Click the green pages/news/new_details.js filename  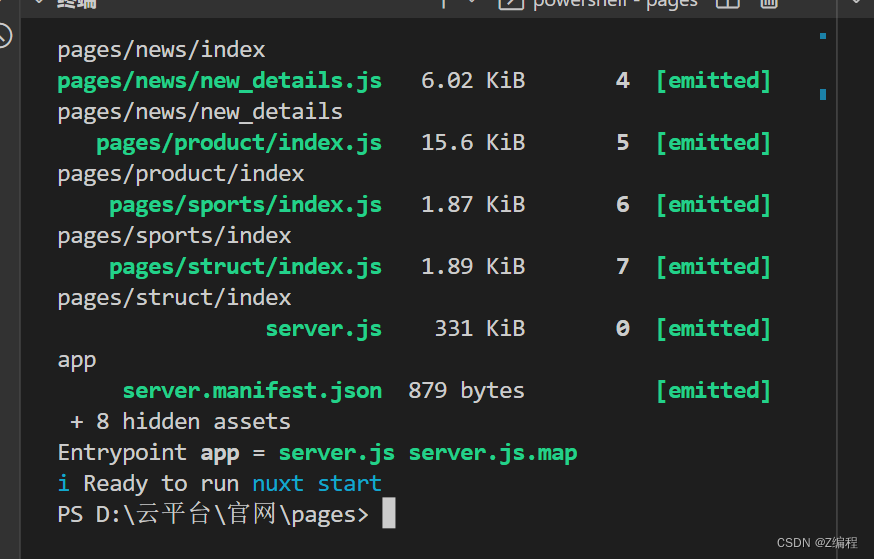point(220,81)
